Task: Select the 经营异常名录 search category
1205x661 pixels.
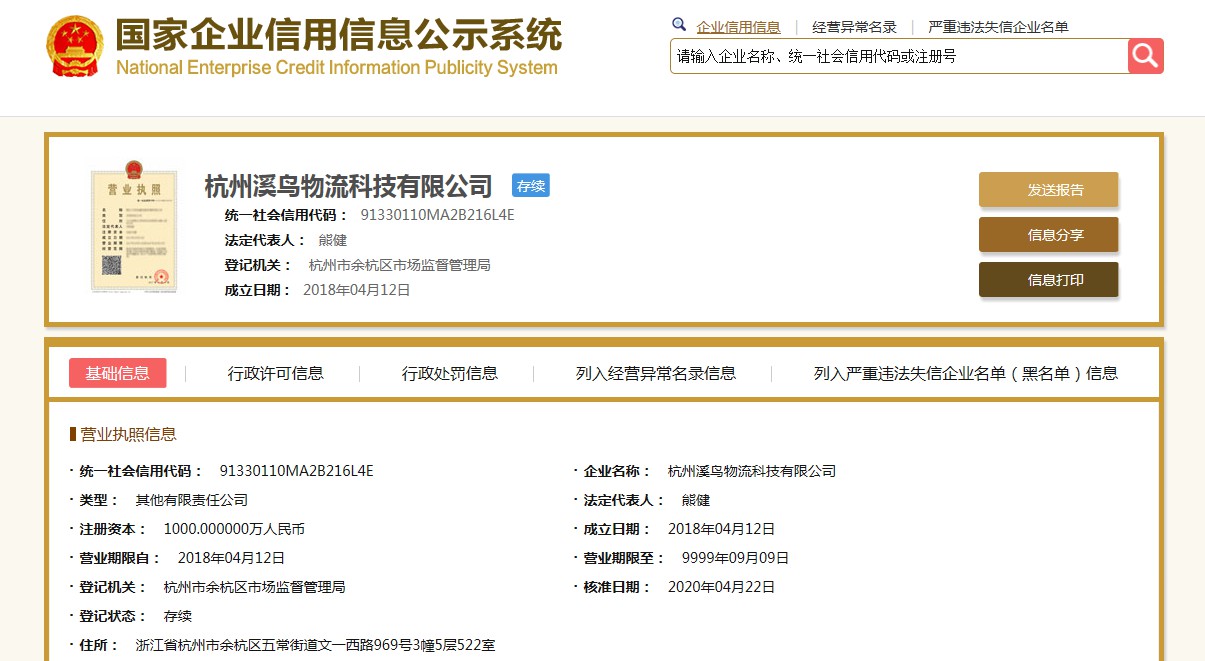Action: click(855, 27)
